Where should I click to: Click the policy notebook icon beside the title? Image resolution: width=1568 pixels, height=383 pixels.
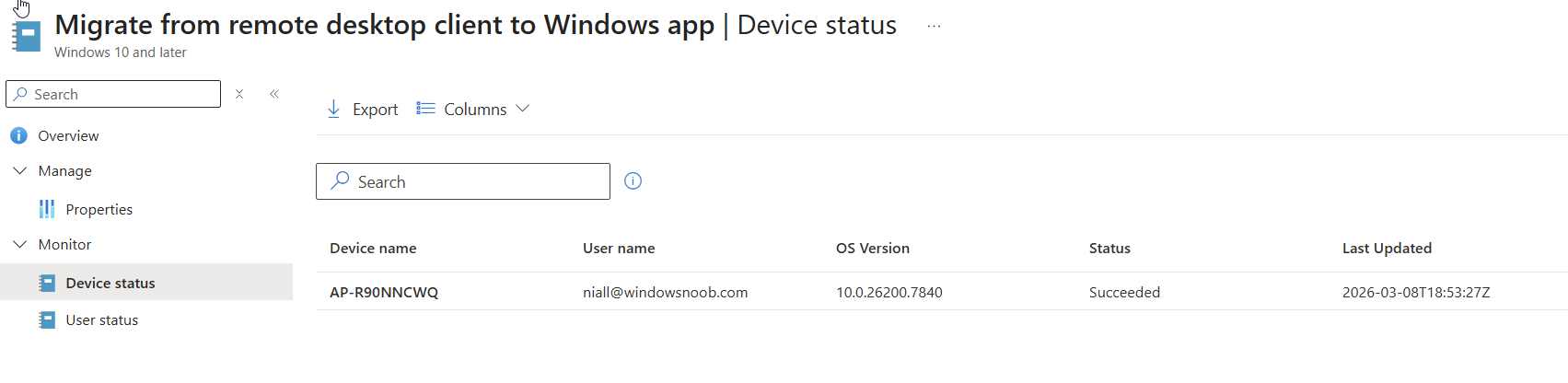click(27, 37)
